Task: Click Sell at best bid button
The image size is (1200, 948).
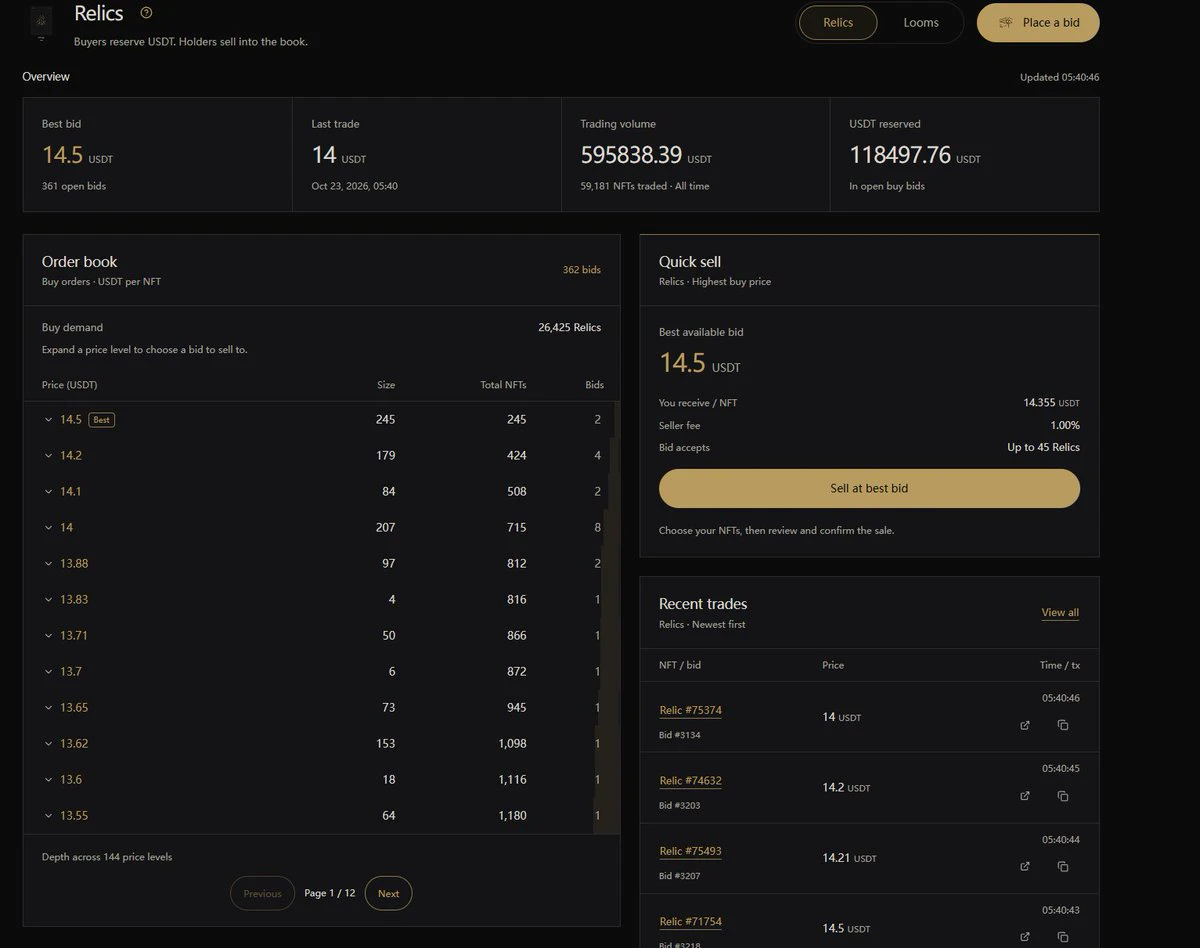Action: click(869, 488)
